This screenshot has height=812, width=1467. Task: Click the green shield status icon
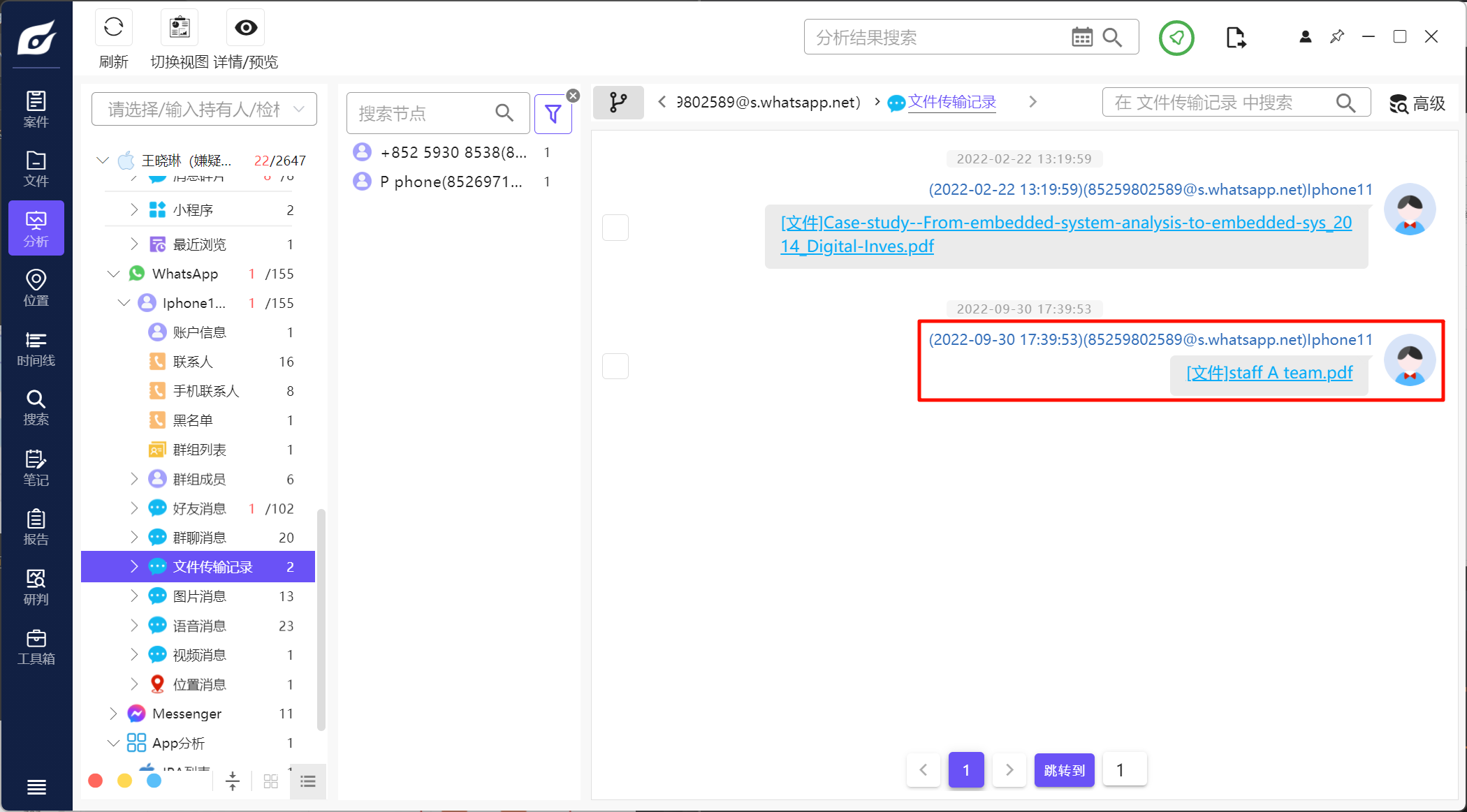click(x=1176, y=38)
